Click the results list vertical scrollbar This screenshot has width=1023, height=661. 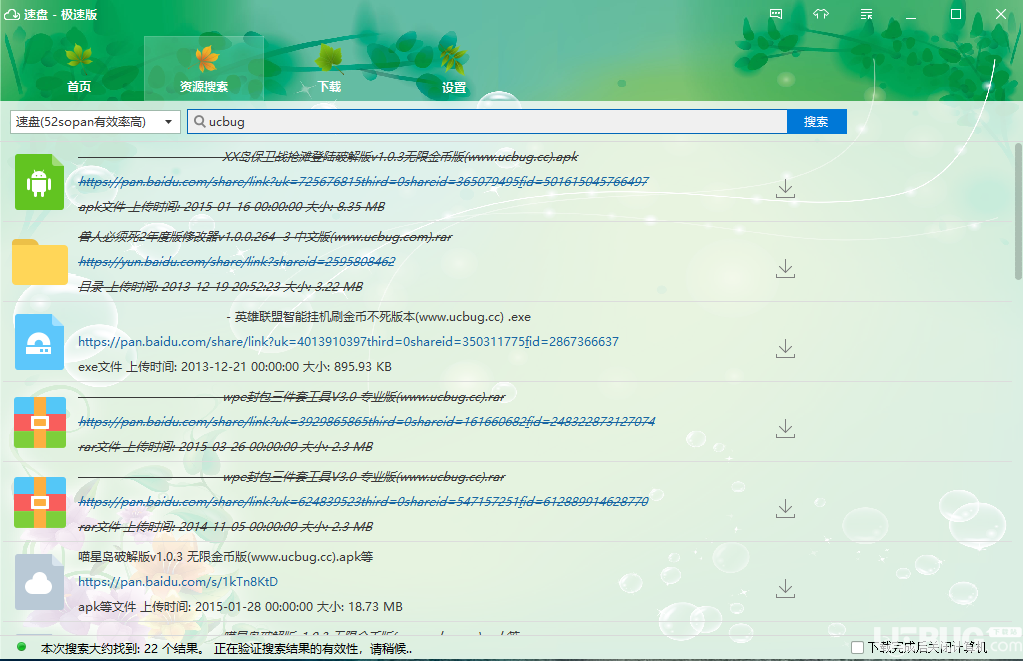click(1018, 211)
